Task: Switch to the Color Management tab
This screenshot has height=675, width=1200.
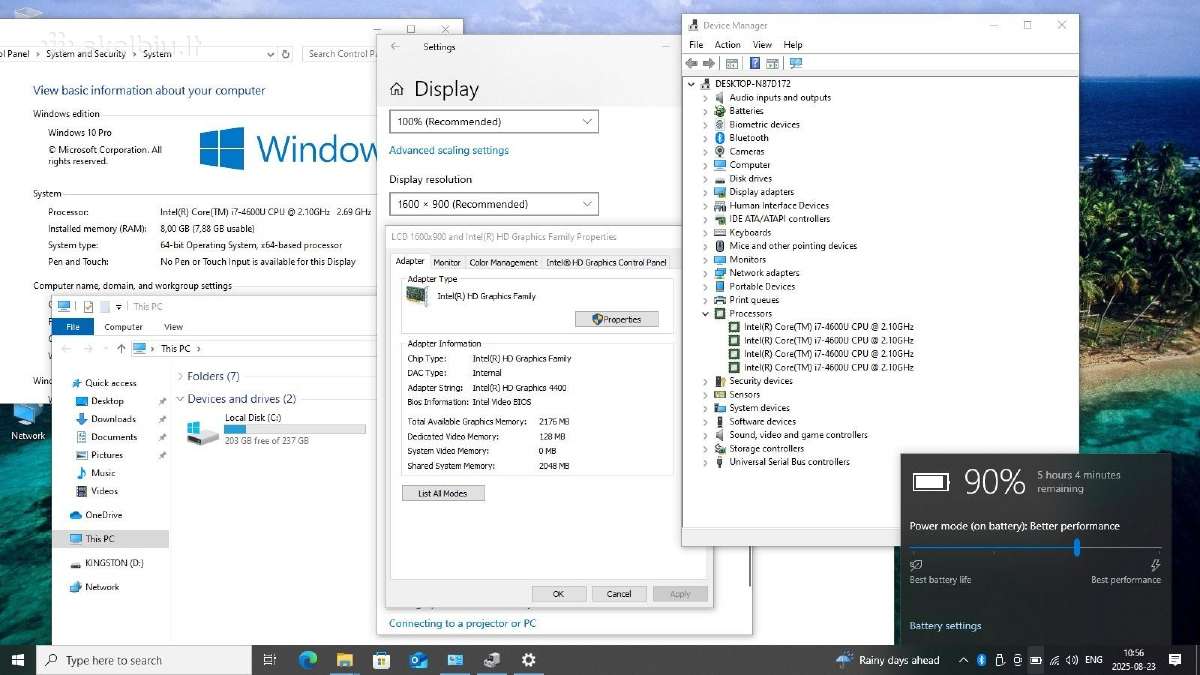Action: [503, 262]
